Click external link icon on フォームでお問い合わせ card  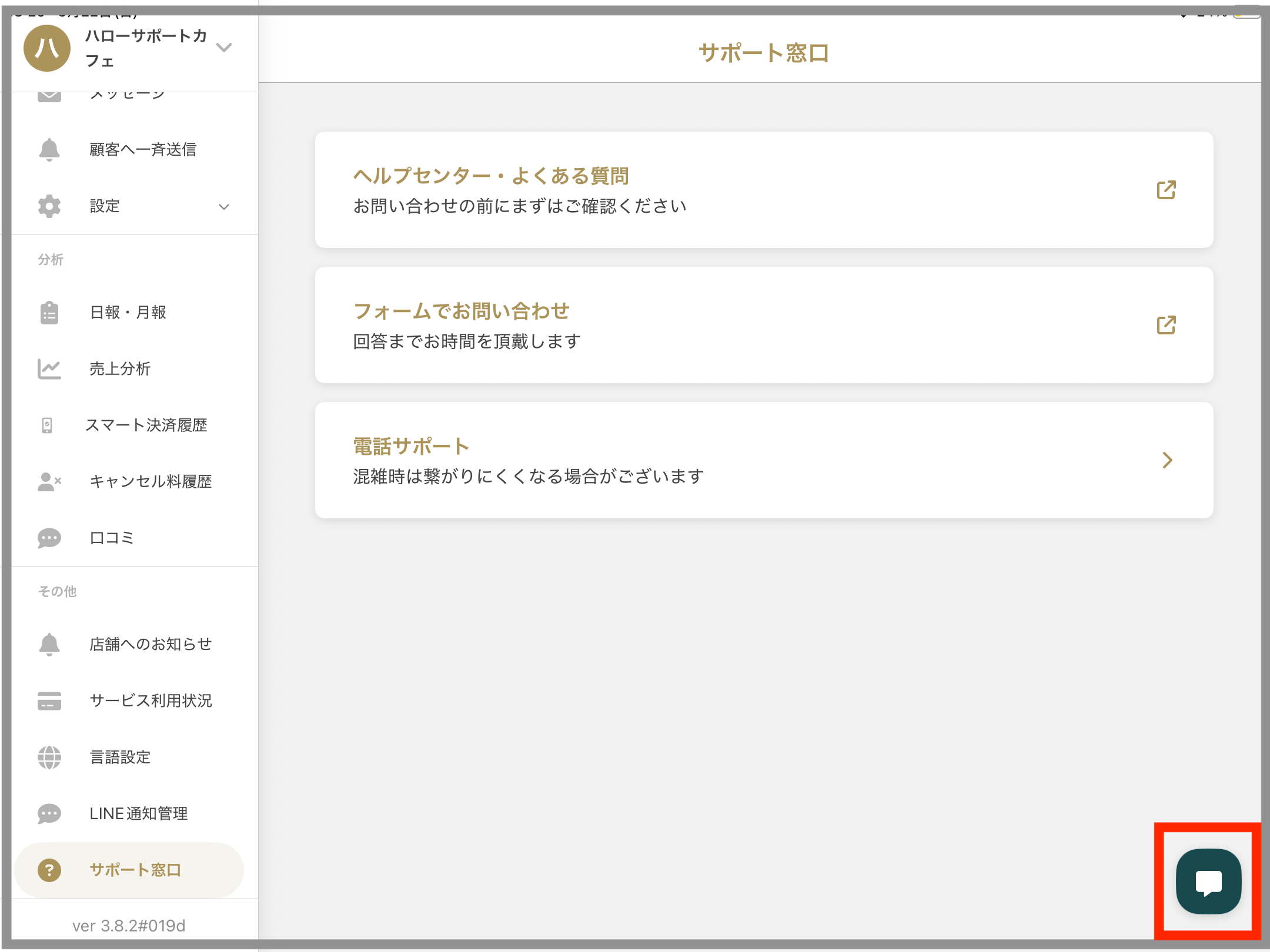click(x=1166, y=325)
